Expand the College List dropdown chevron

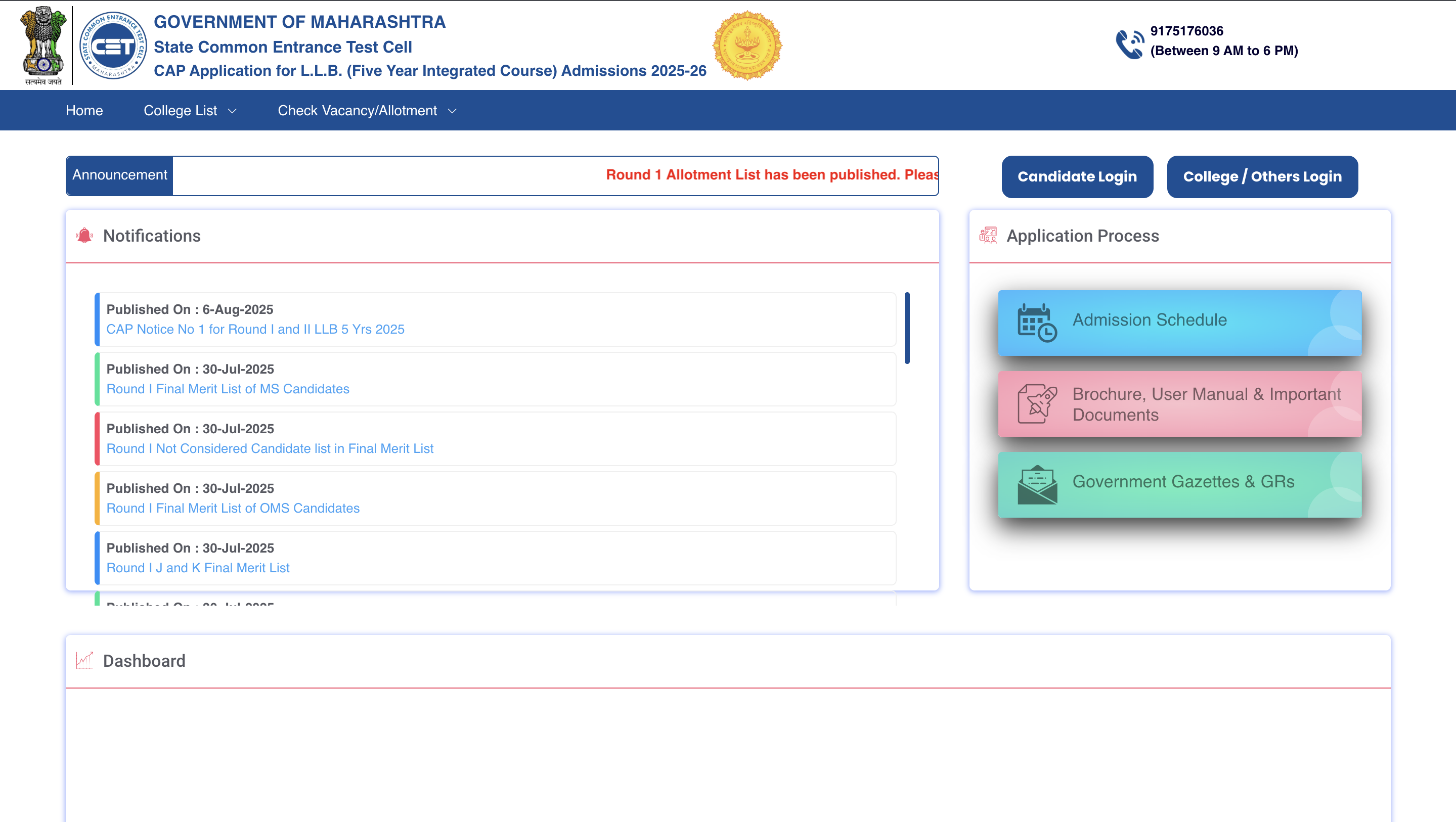[x=232, y=111]
